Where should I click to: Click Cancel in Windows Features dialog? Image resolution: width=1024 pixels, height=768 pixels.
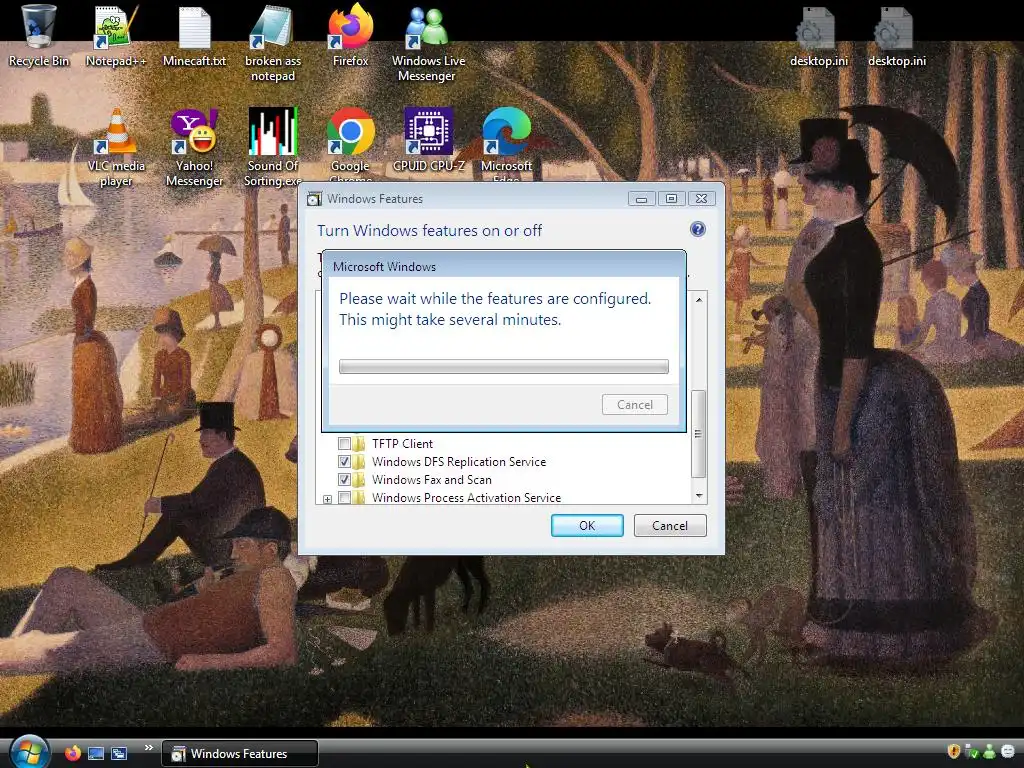click(x=670, y=526)
